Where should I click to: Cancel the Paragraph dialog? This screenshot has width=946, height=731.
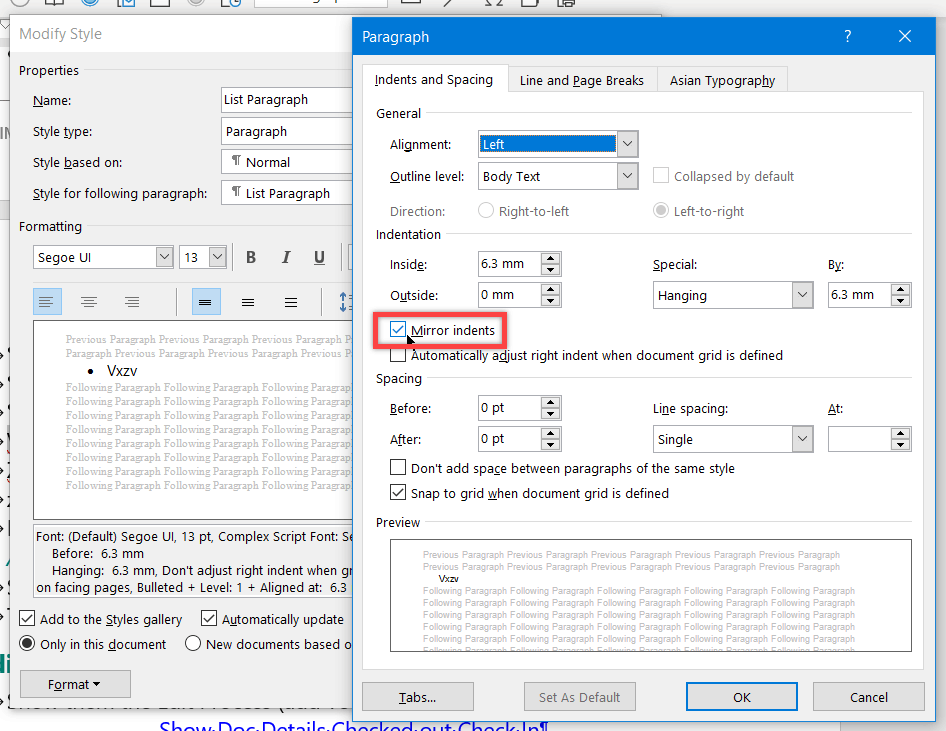pyautogui.click(x=869, y=697)
